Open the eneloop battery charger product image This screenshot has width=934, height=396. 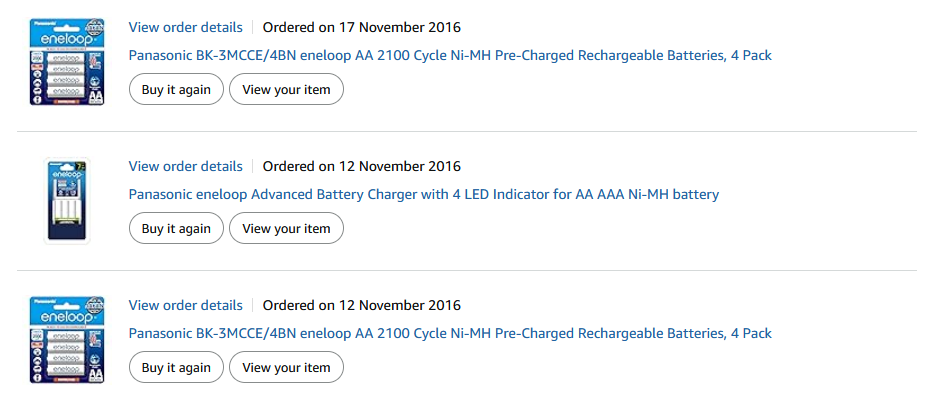click(x=67, y=201)
